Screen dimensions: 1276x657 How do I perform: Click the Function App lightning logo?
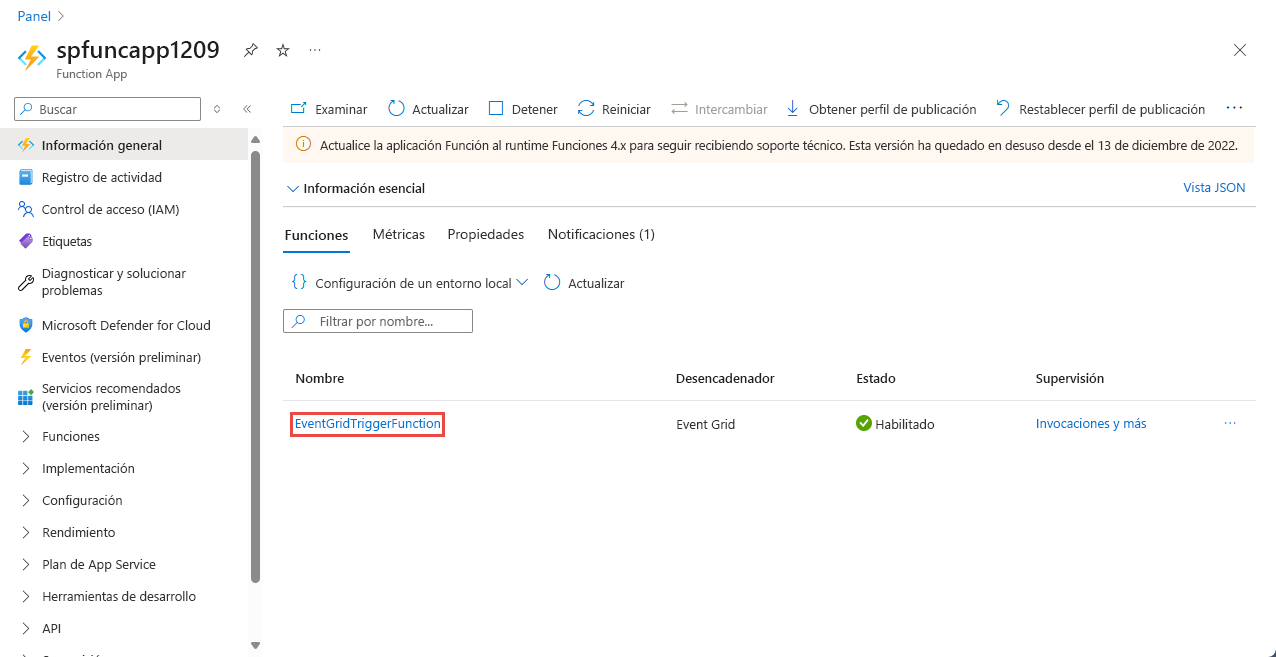32,58
